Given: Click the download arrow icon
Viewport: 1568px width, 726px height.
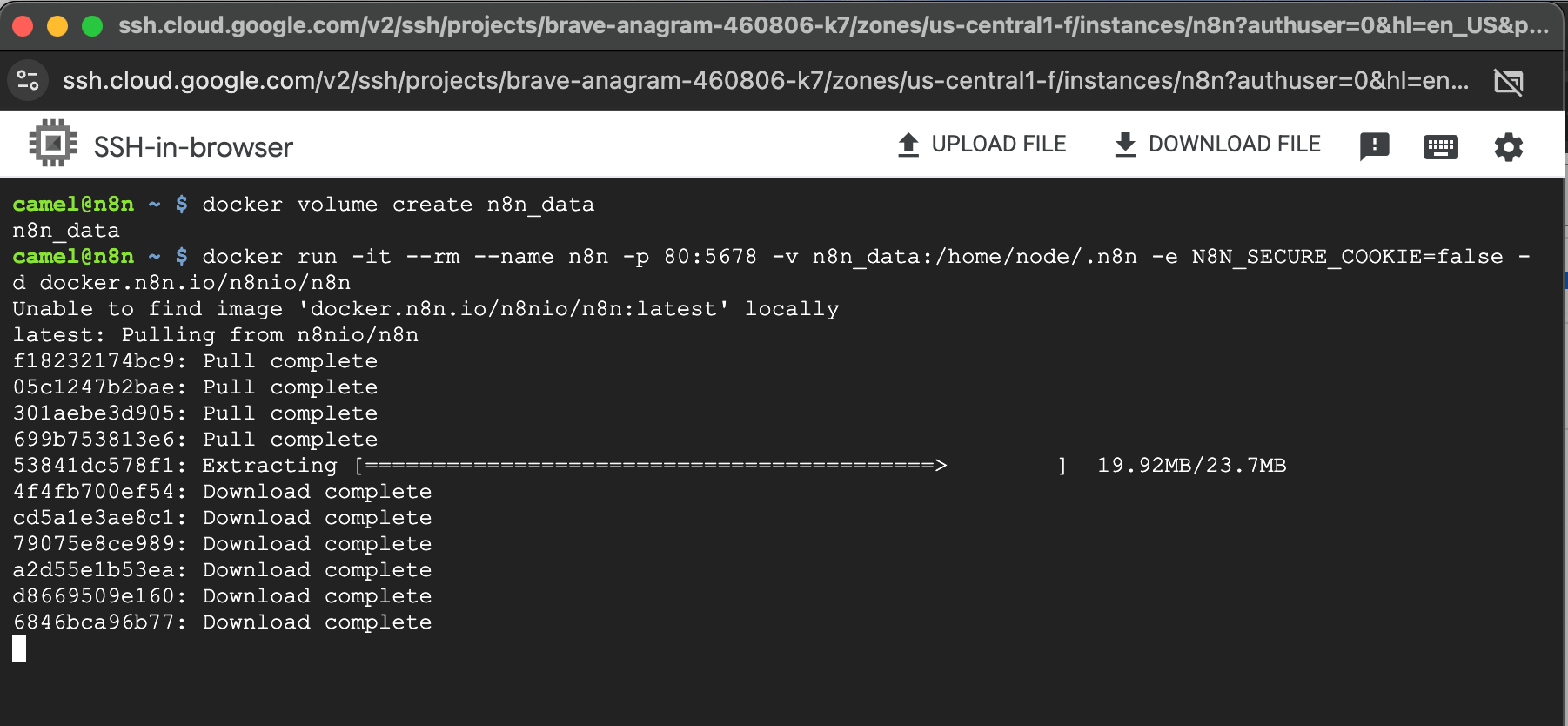Looking at the screenshot, I should (1125, 145).
